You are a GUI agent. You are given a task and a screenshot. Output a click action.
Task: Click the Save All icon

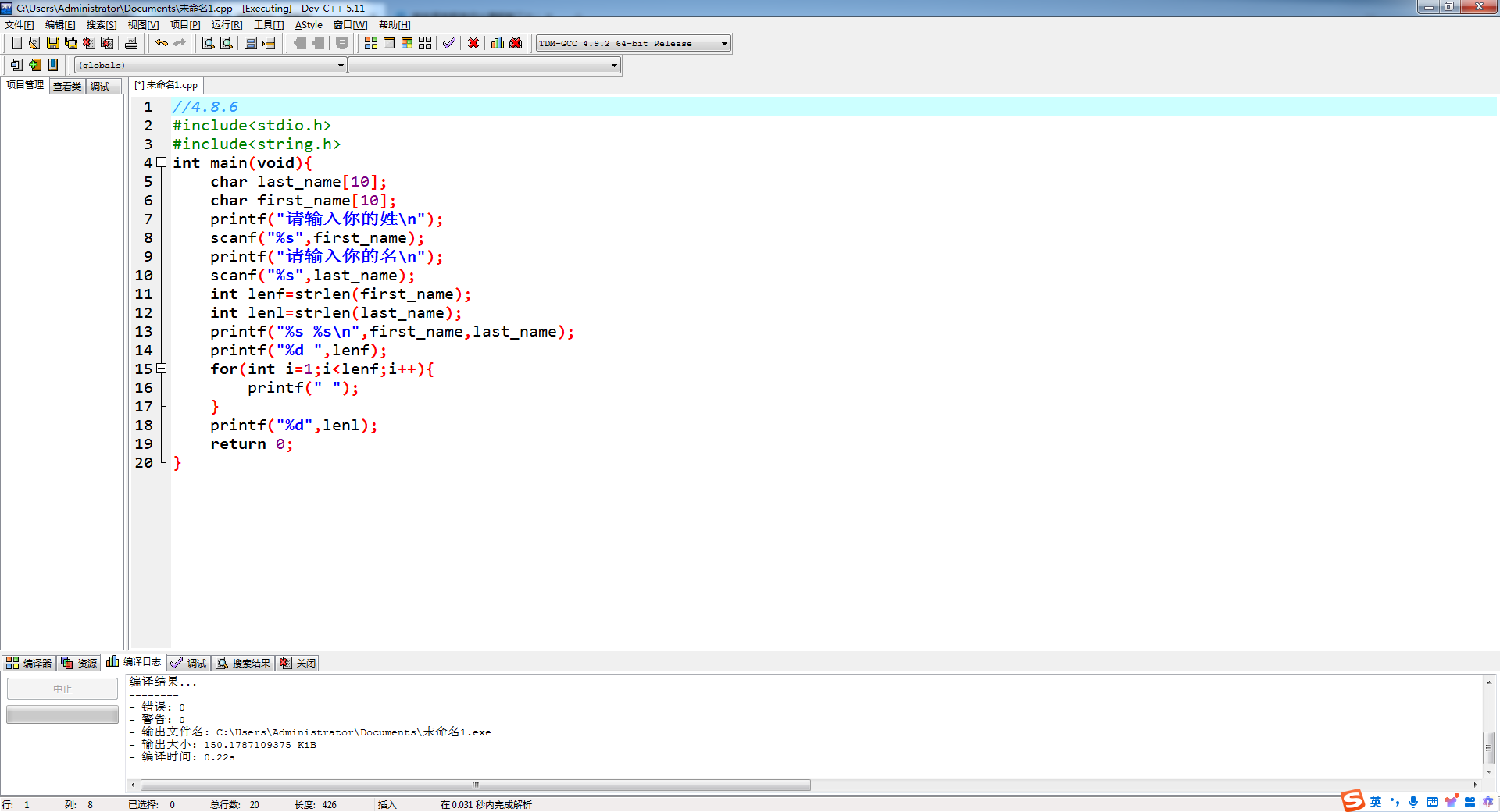coord(71,43)
